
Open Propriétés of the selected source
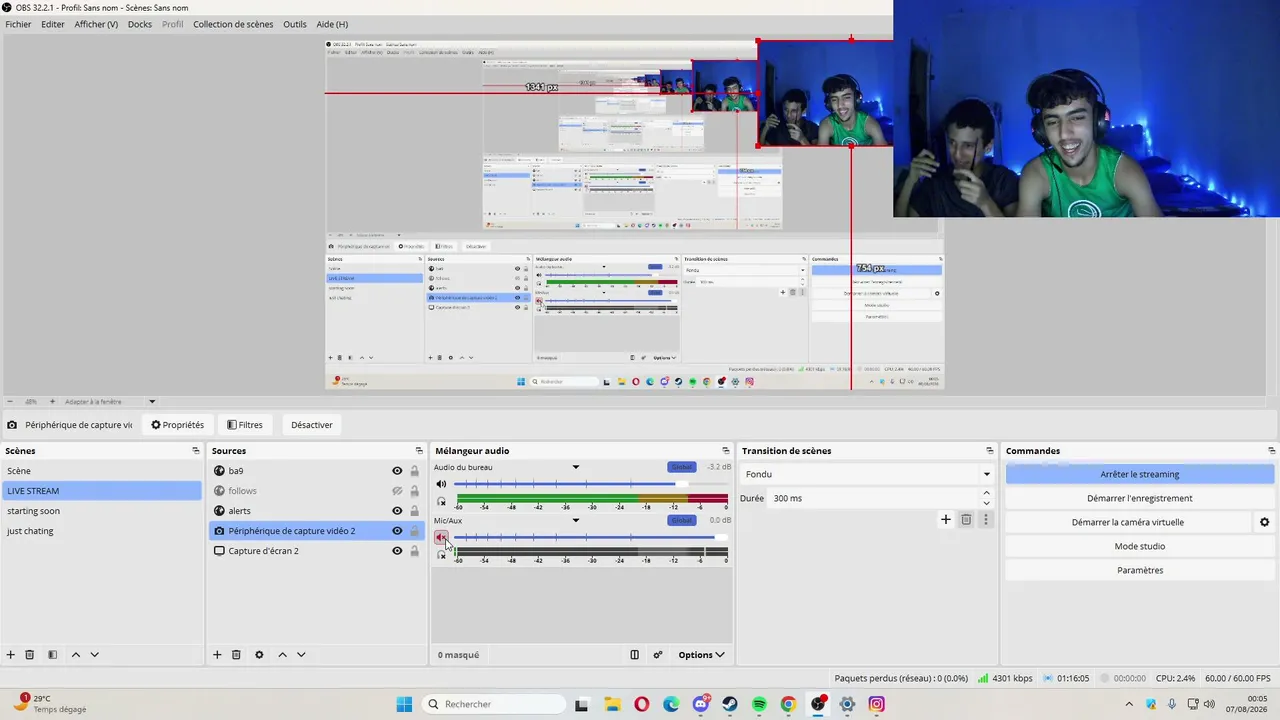(178, 425)
